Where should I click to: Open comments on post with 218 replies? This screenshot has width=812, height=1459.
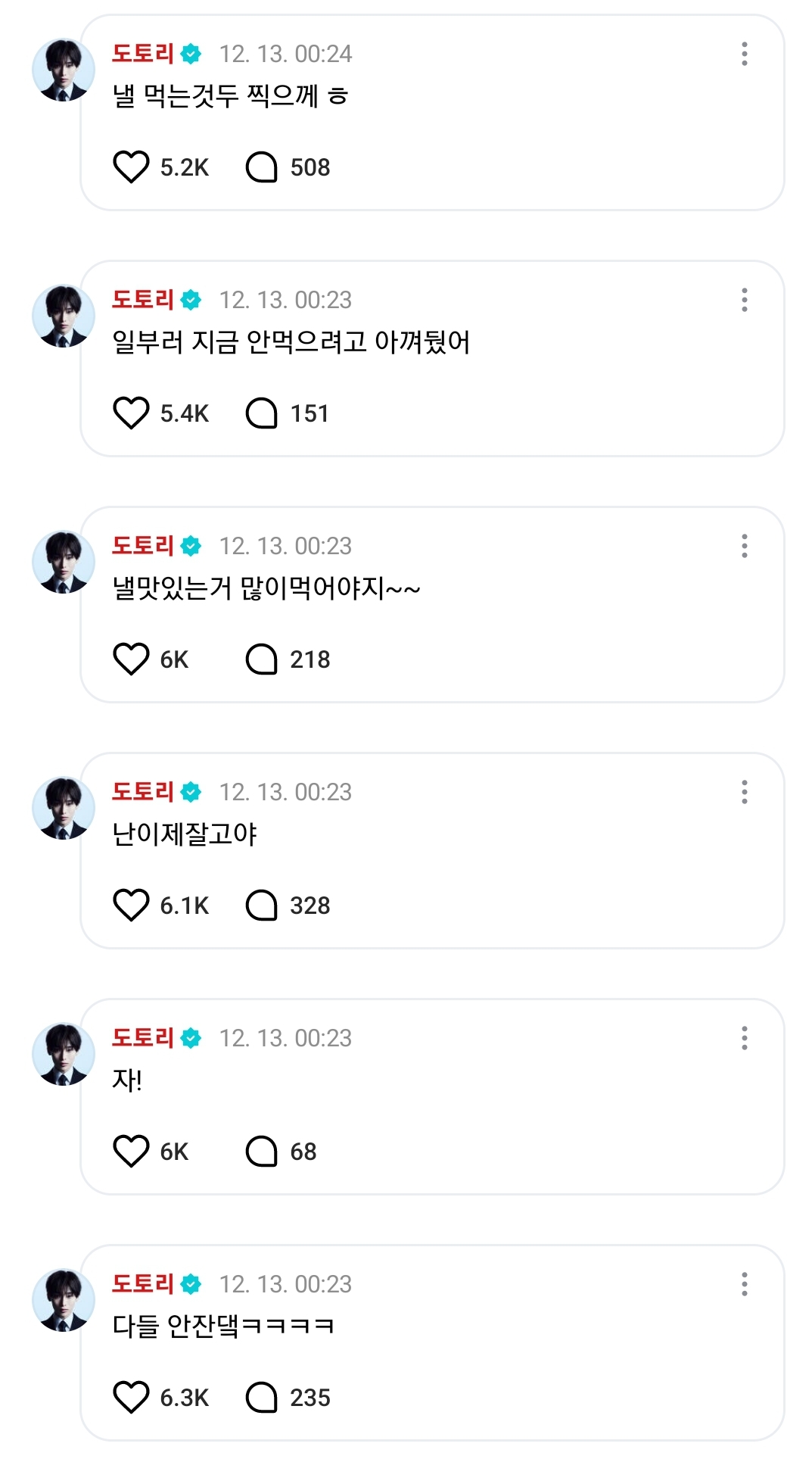[x=262, y=659]
